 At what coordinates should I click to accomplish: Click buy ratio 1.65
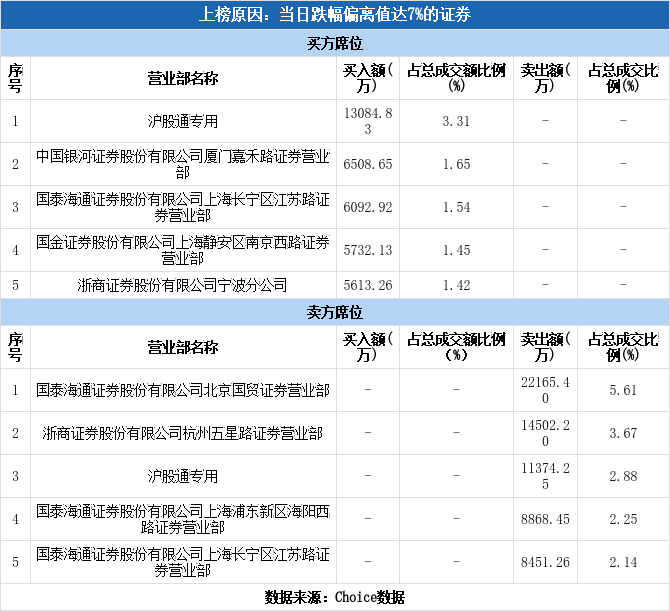tap(456, 164)
